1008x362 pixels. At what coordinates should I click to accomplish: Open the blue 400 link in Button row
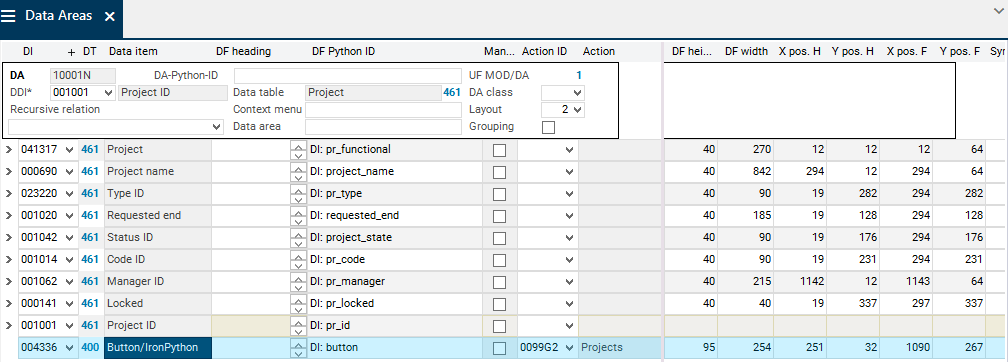(x=90, y=348)
